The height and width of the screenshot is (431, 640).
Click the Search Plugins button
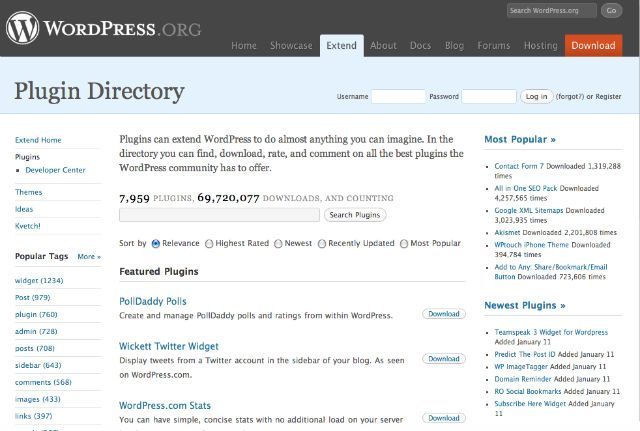coord(355,215)
